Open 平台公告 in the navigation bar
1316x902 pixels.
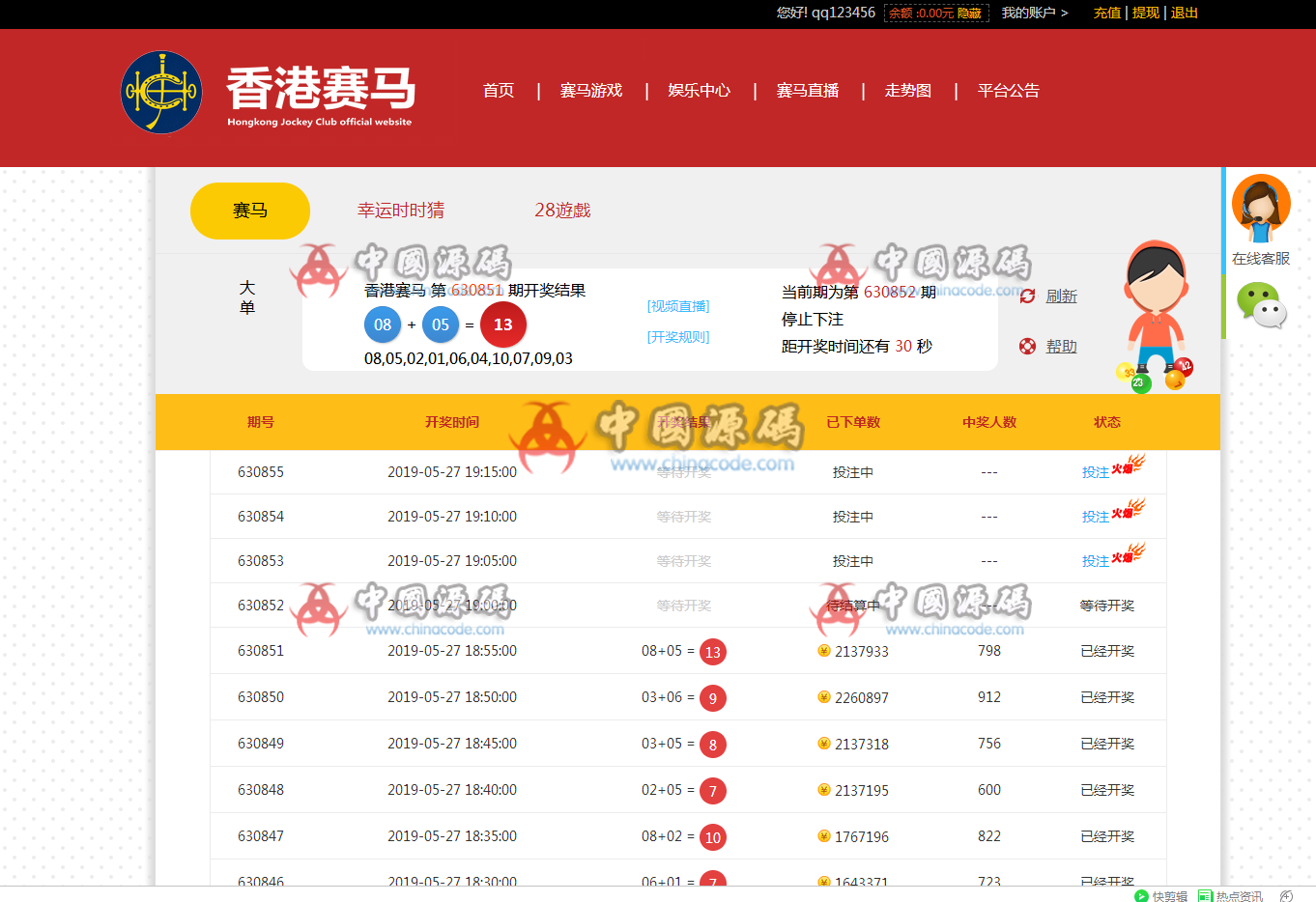(x=1009, y=91)
